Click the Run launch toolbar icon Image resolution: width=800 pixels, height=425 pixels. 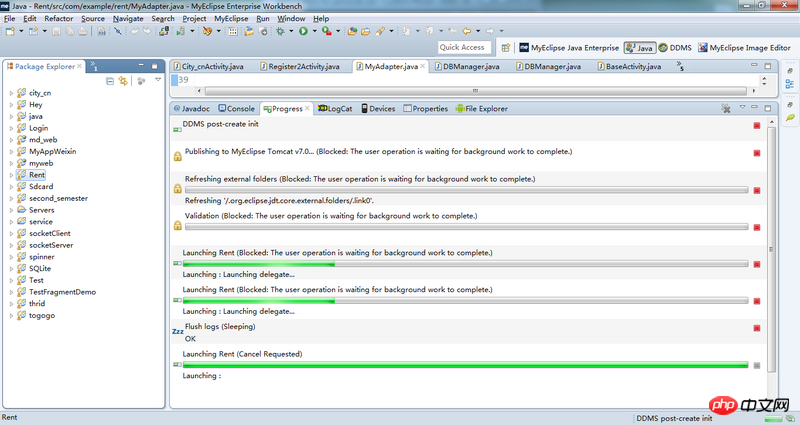pyautogui.click(x=302, y=32)
